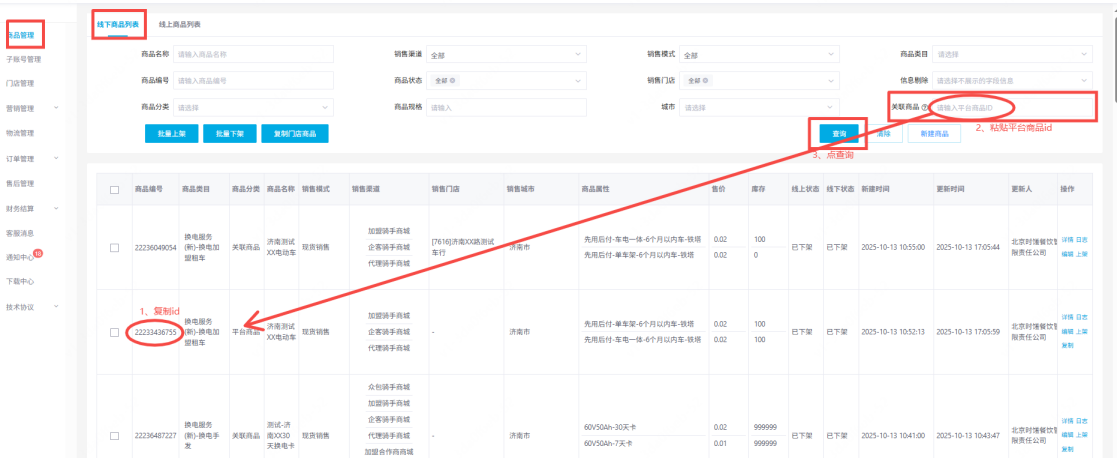
Task: Expand the 商品分类 dropdown
Action: coord(253,107)
